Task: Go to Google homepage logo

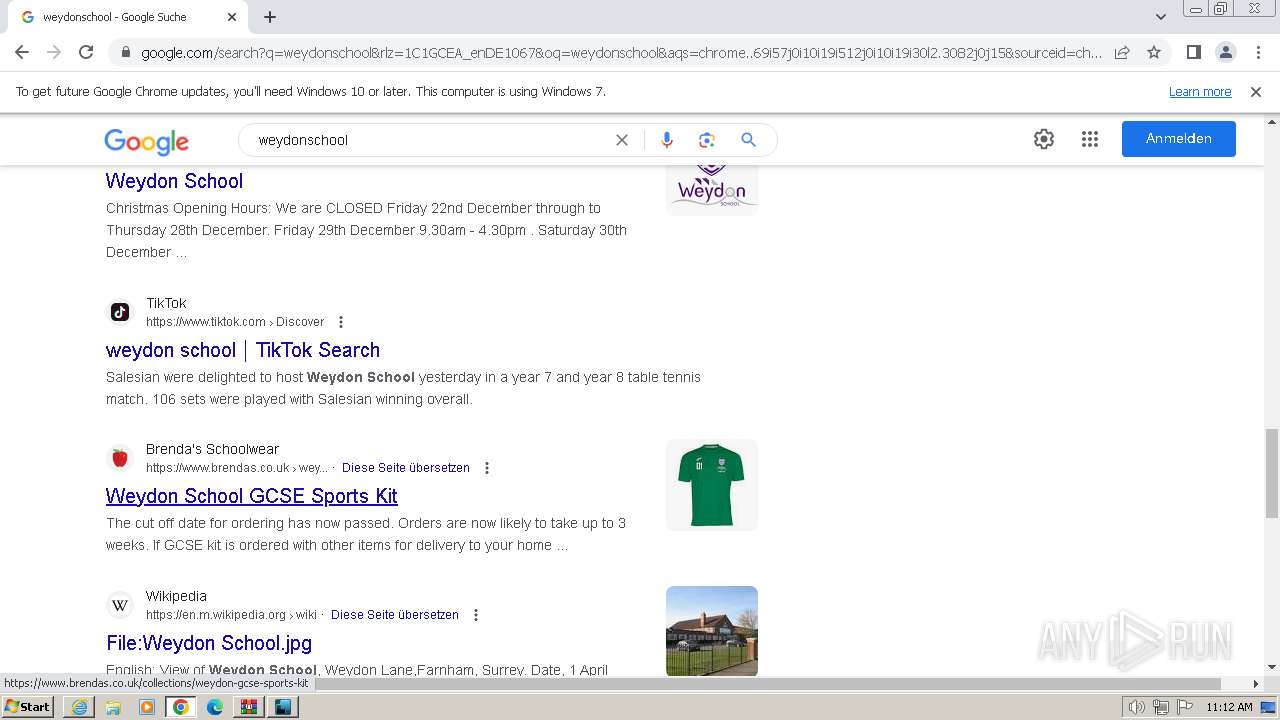Action: pyautogui.click(x=146, y=141)
